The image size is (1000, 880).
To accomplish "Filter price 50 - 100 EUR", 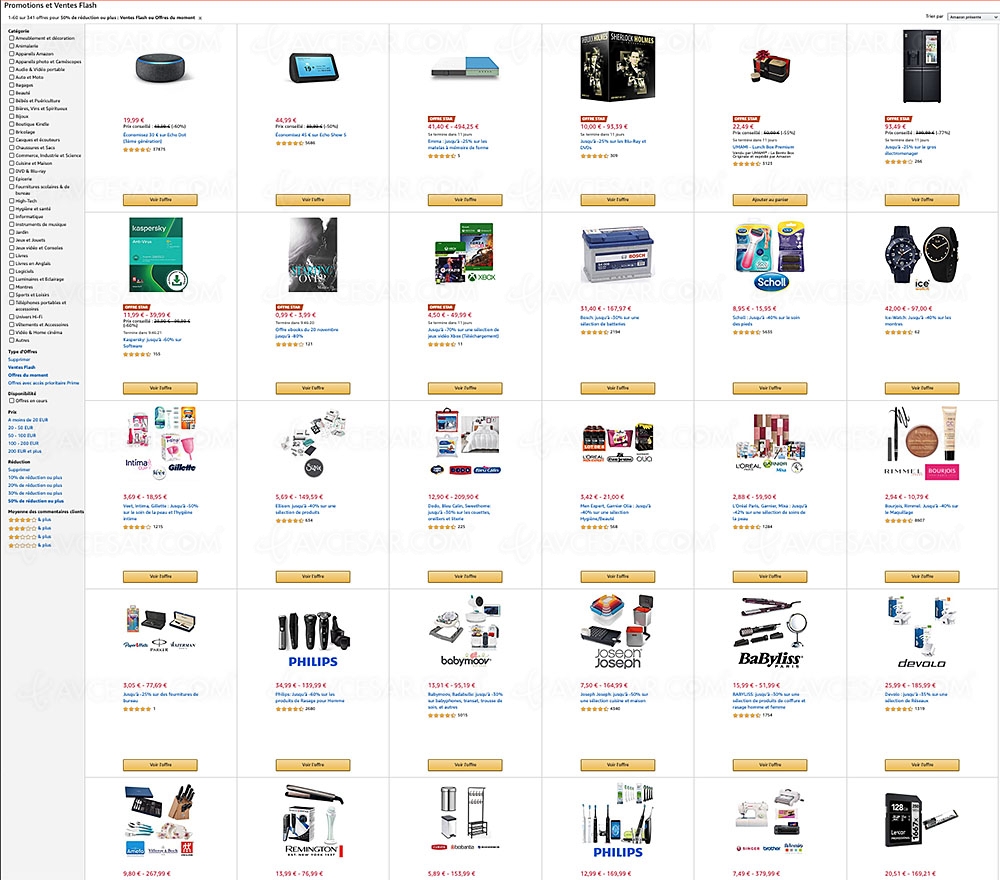I will 22,435.
